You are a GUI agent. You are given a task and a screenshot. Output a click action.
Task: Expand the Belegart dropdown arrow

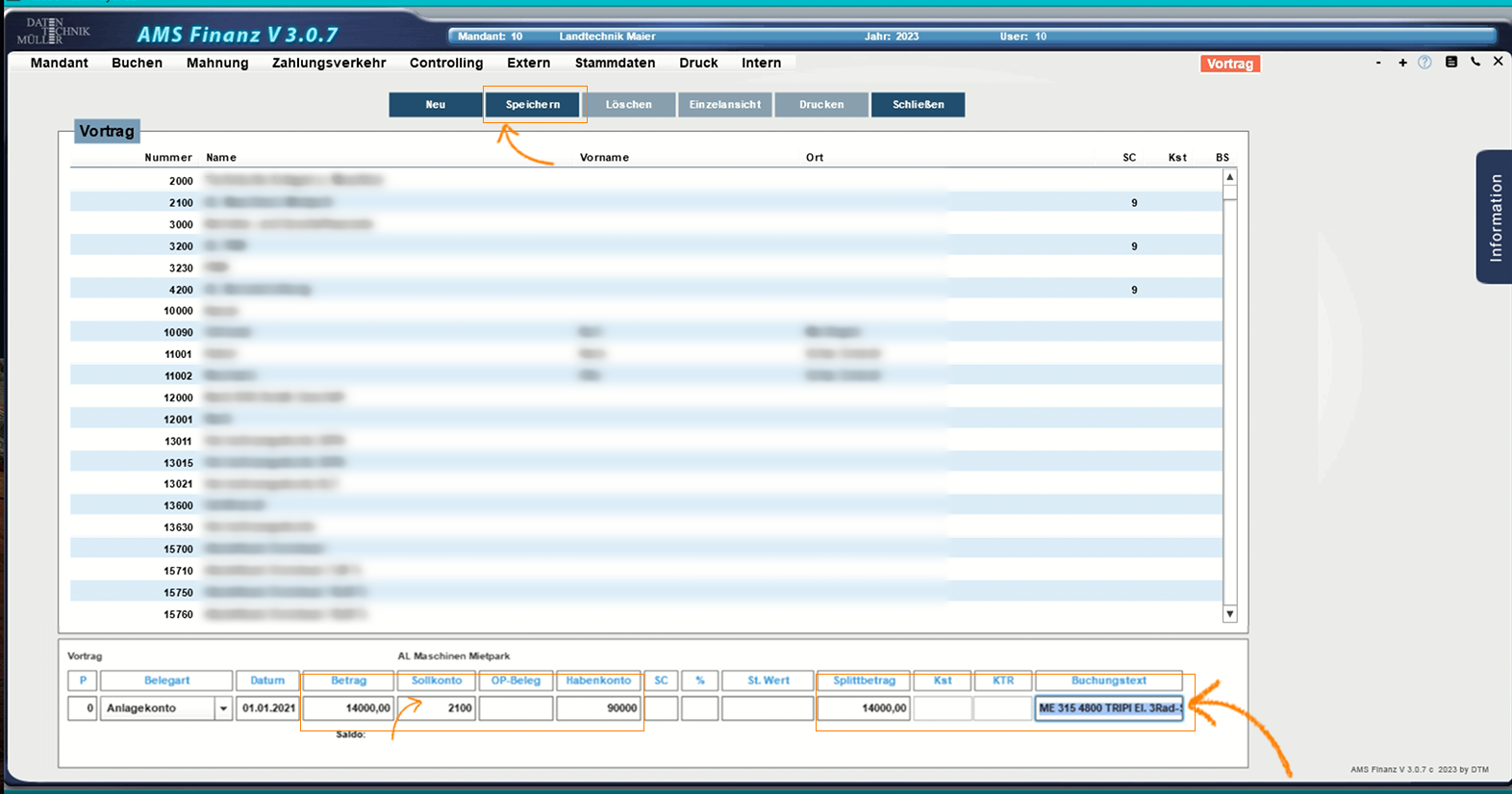(223, 708)
